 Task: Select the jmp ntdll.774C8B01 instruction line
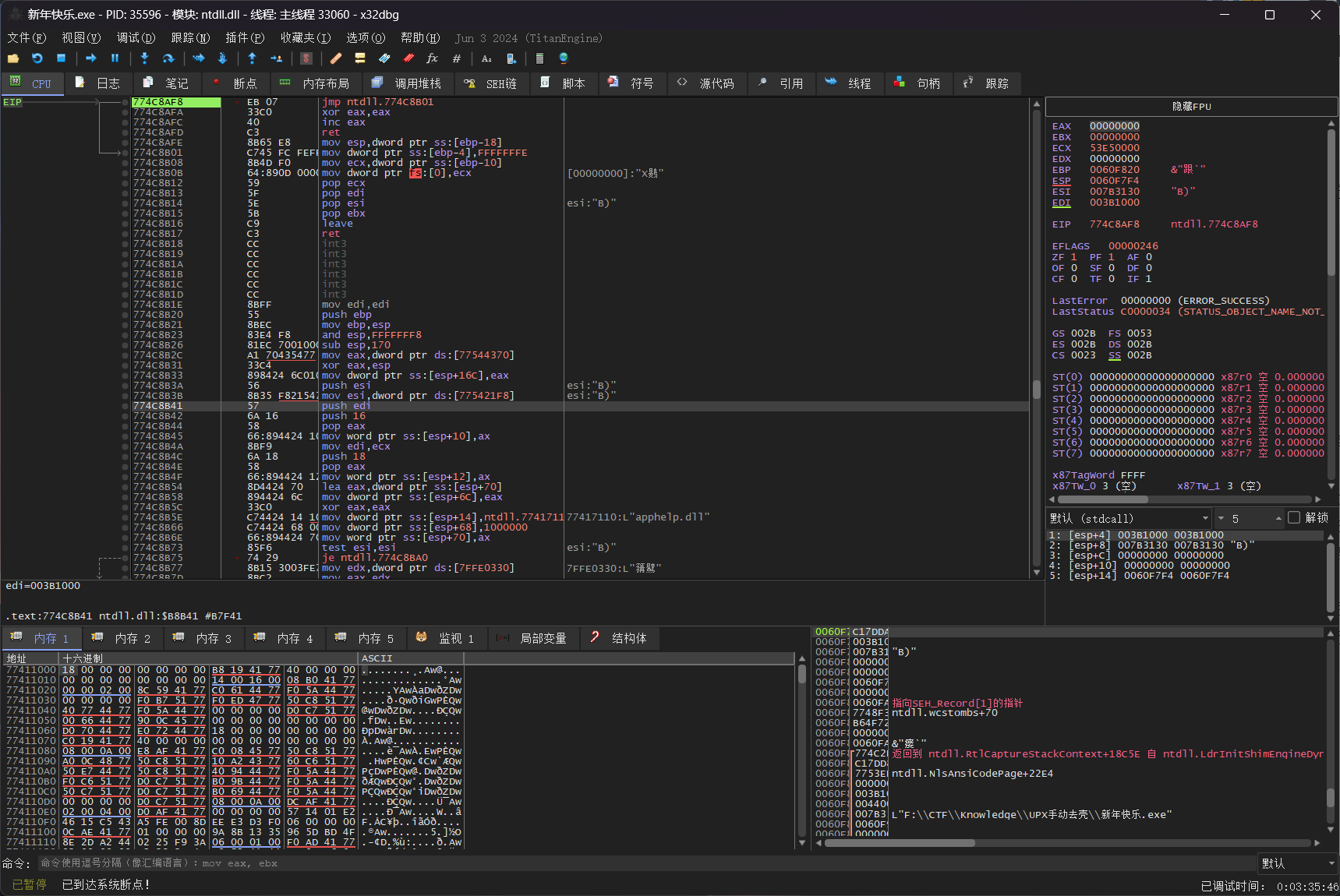click(x=377, y=102)
